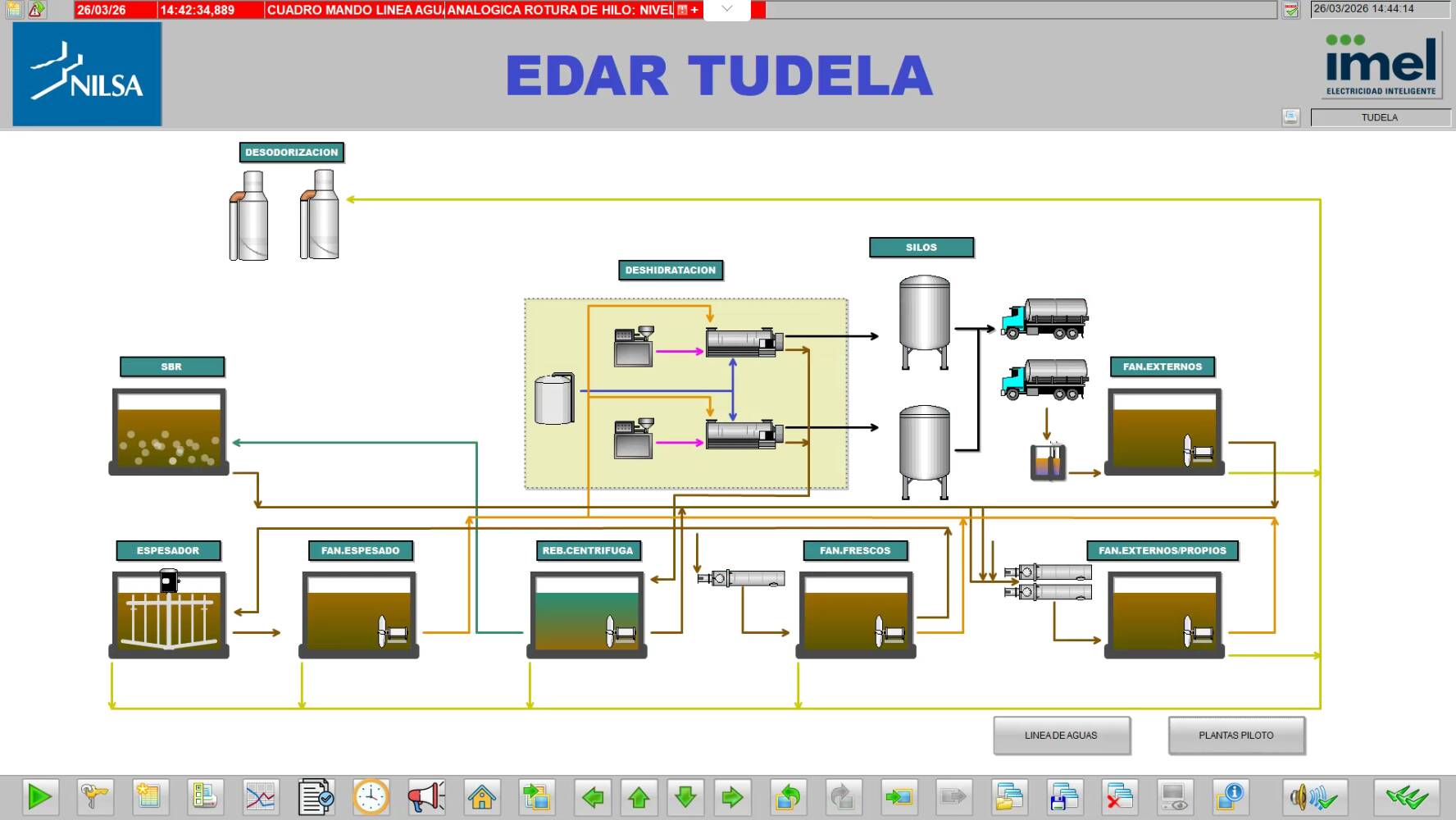
Task: Click the clock scheduler icon
Action: point(371,796)
